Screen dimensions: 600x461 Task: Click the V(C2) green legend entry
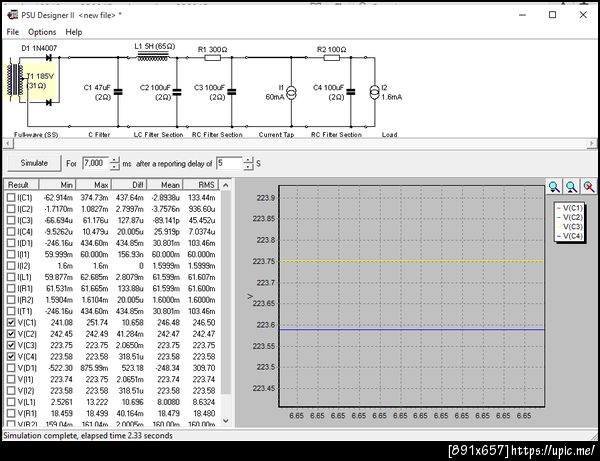pos(569,217)
